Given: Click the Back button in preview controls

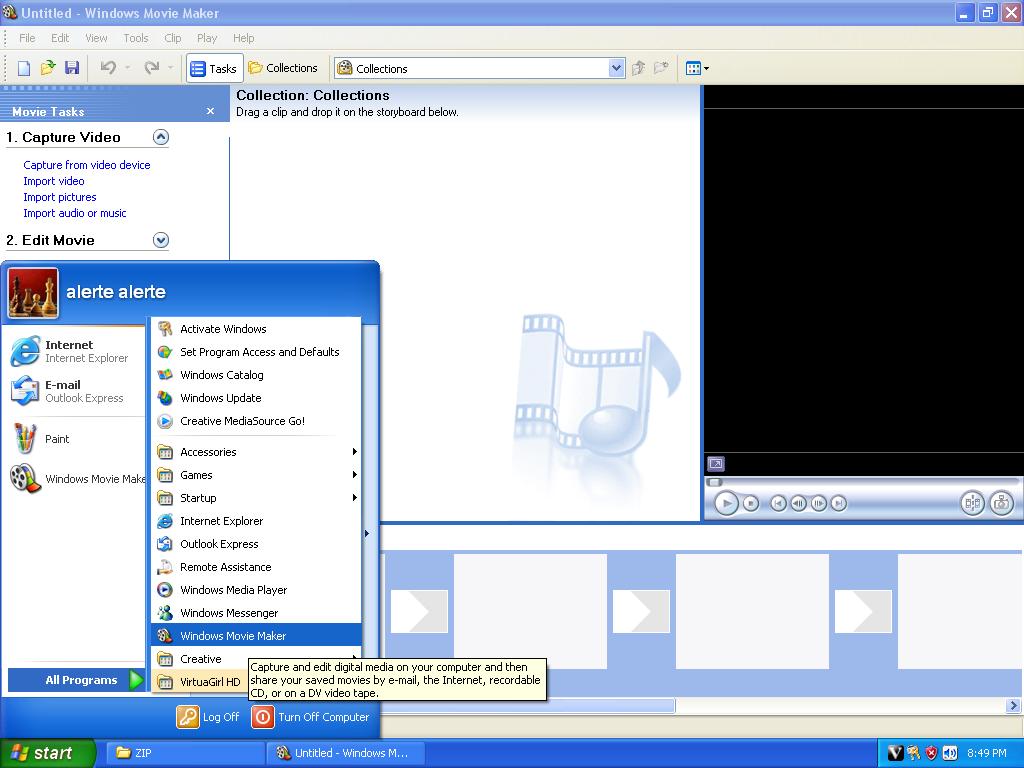Looking at the screenshot, I should pyautogui.click(x=778, y=504).
